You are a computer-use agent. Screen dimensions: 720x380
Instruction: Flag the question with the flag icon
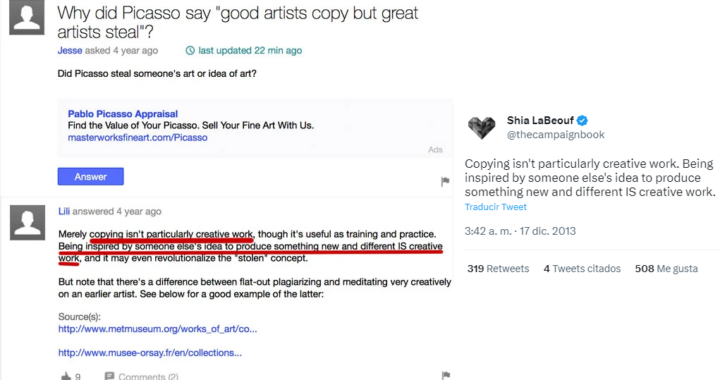tap(444, 181)
